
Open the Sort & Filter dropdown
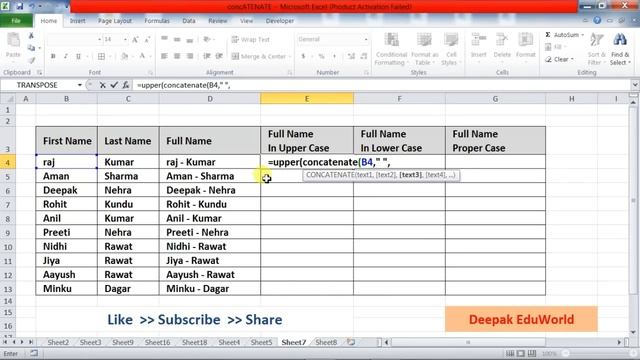point(596,49)
